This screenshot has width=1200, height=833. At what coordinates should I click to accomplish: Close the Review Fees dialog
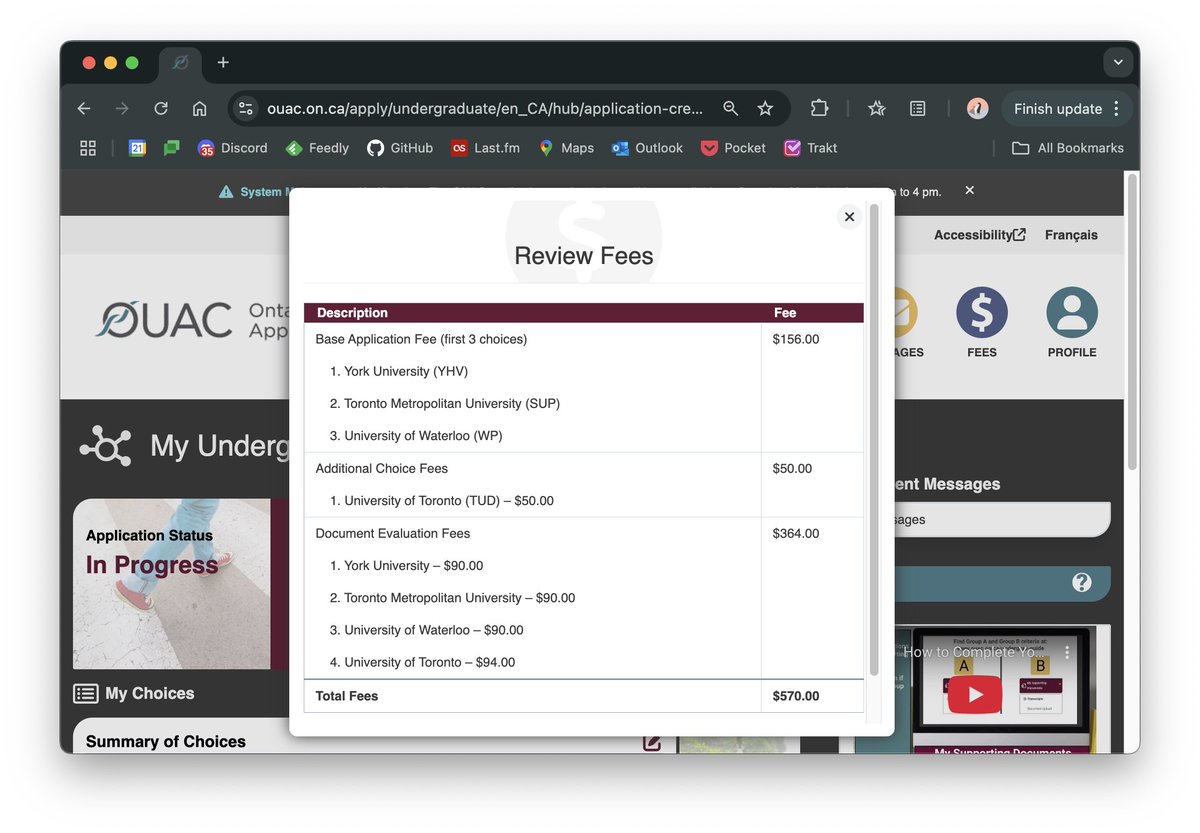[x=849, y=217]
